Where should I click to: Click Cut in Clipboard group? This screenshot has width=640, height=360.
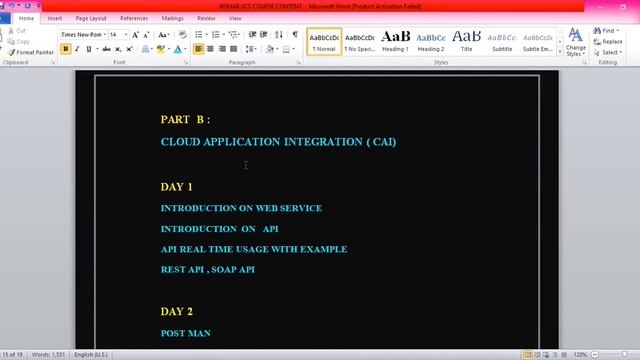click(17, 31)
